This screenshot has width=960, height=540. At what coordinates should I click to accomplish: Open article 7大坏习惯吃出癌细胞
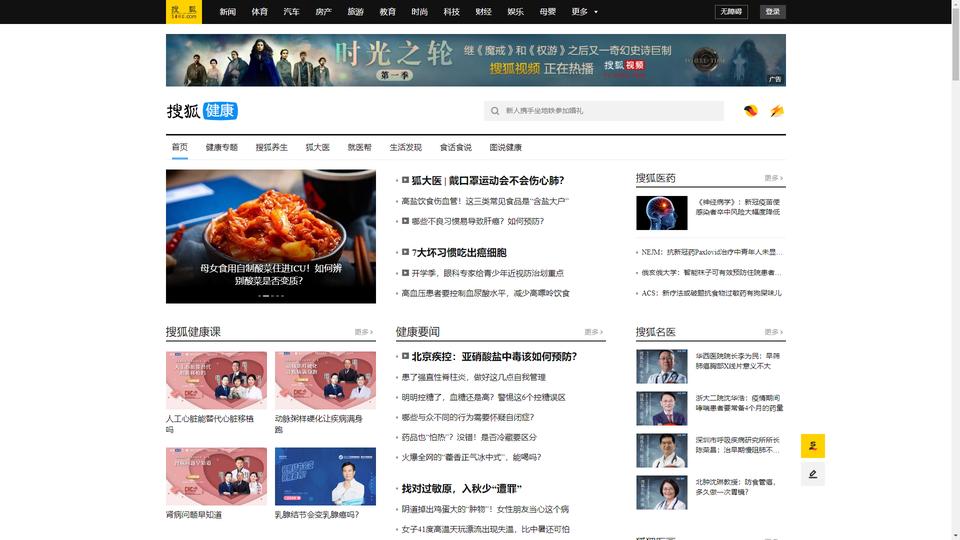[x=459, y=252]
